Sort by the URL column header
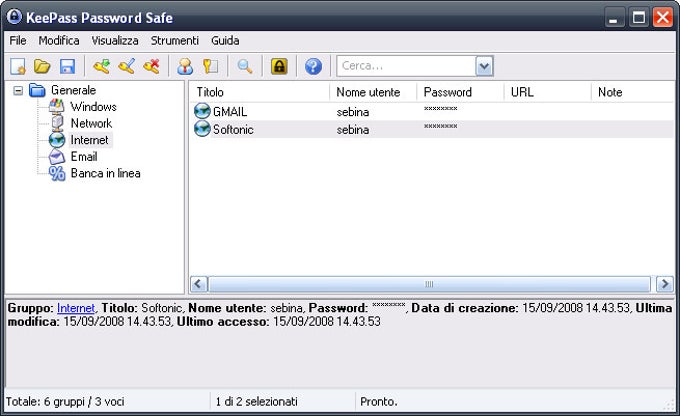 pyautogui.click(x=547, y=92)
